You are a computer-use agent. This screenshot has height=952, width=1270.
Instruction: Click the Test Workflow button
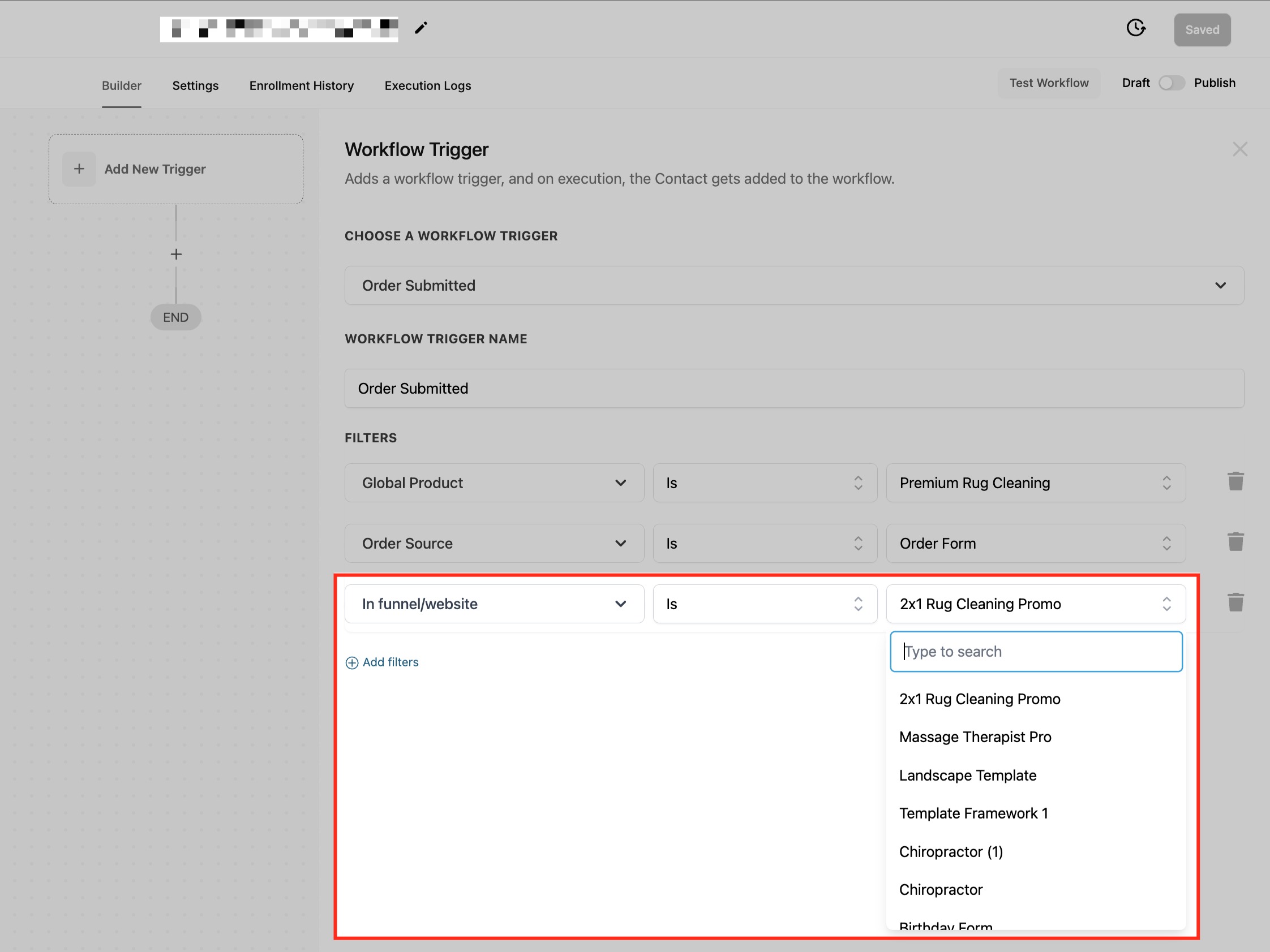1048,83
